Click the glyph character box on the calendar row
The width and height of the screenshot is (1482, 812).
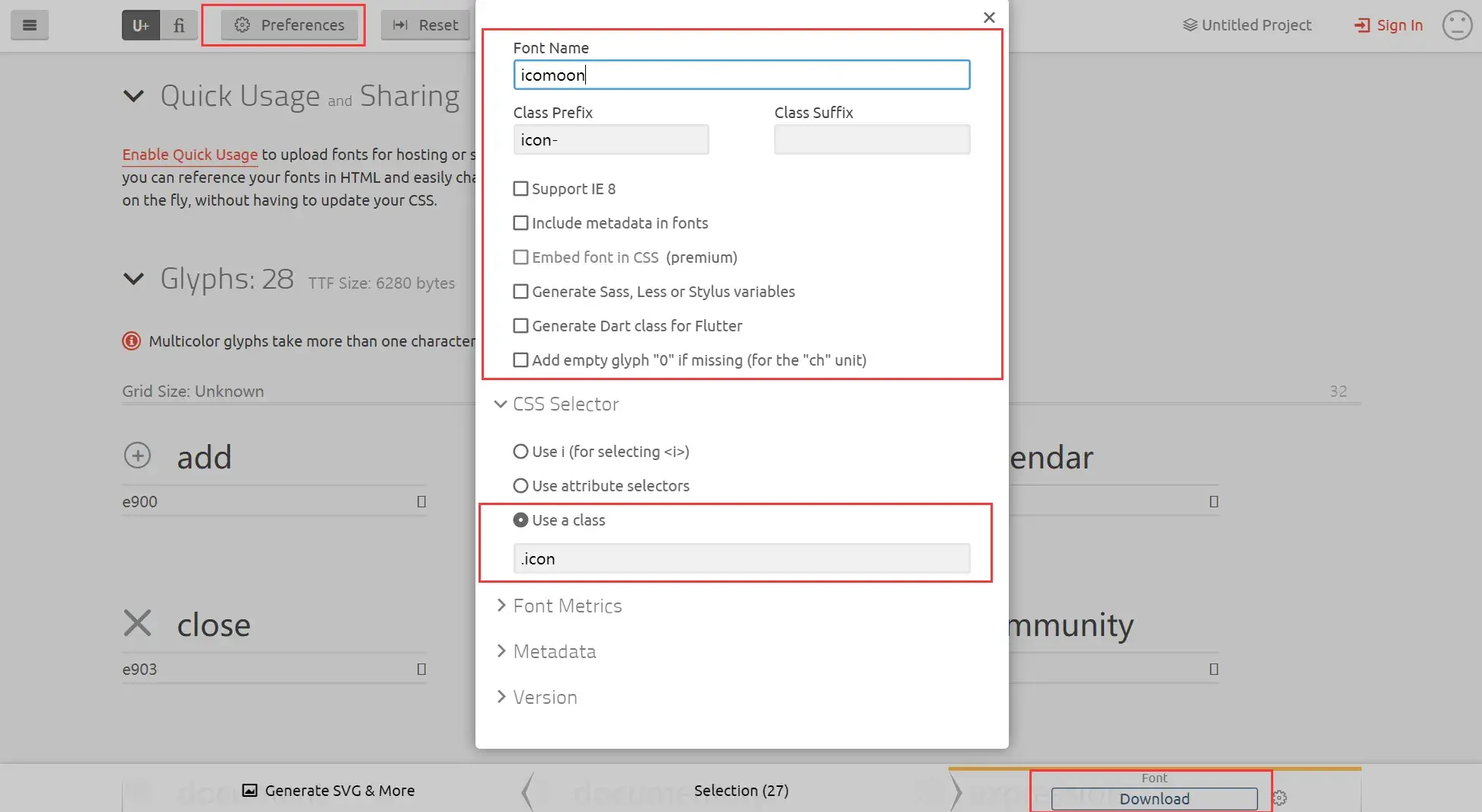pos(1214,501)
